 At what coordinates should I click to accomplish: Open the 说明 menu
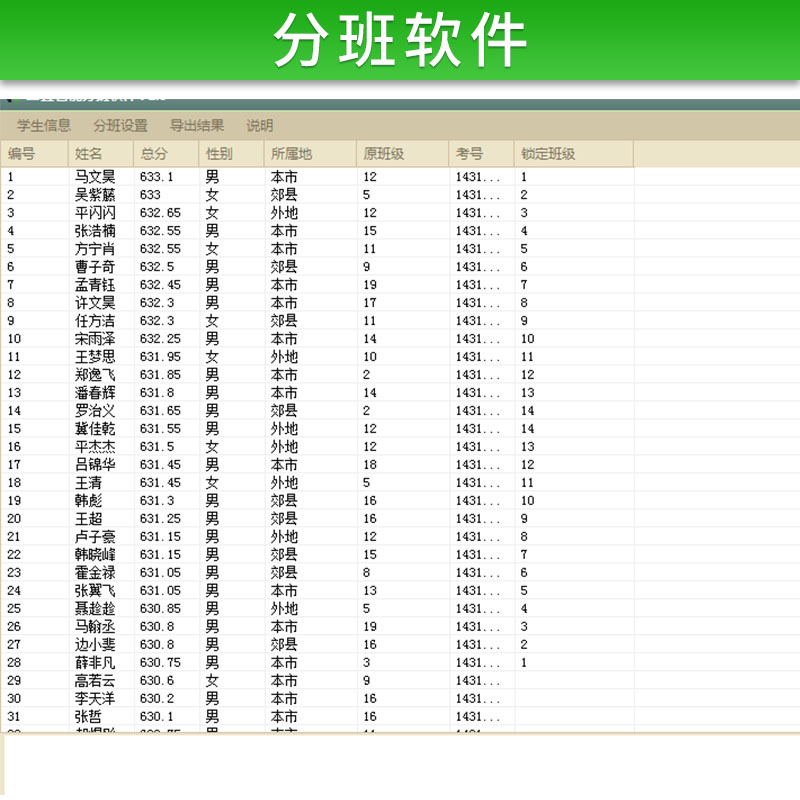[x=260, y=126]
